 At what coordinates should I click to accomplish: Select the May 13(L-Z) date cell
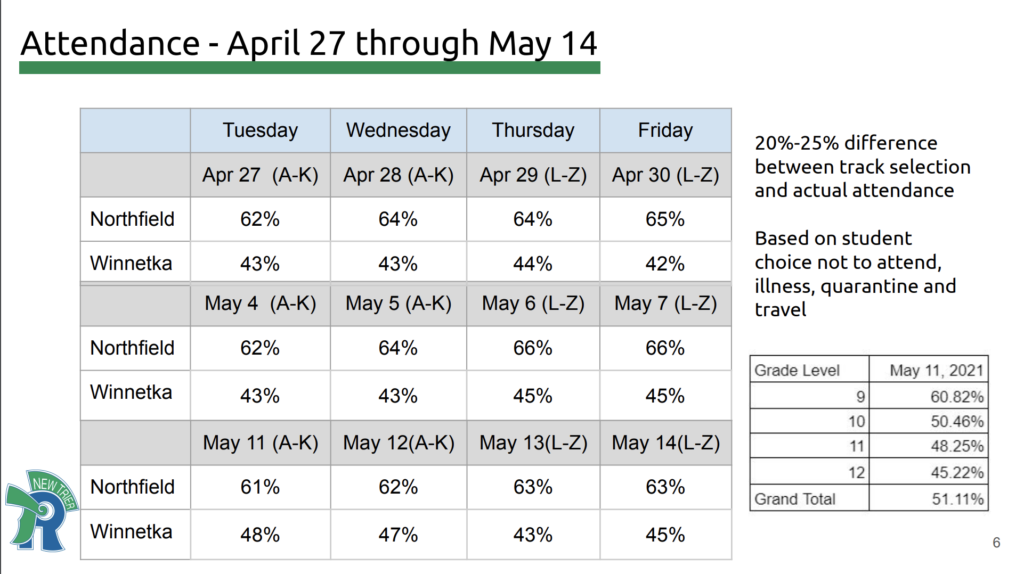533,443
